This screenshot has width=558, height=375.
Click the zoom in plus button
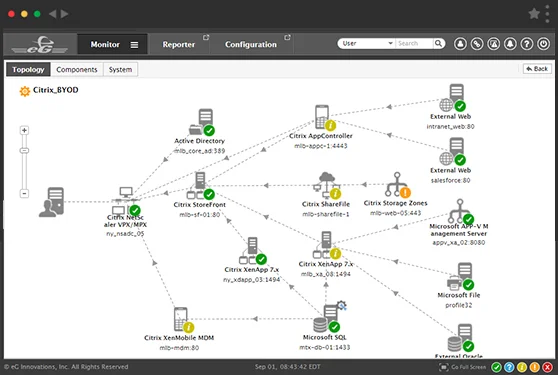(x=24, y=130)
